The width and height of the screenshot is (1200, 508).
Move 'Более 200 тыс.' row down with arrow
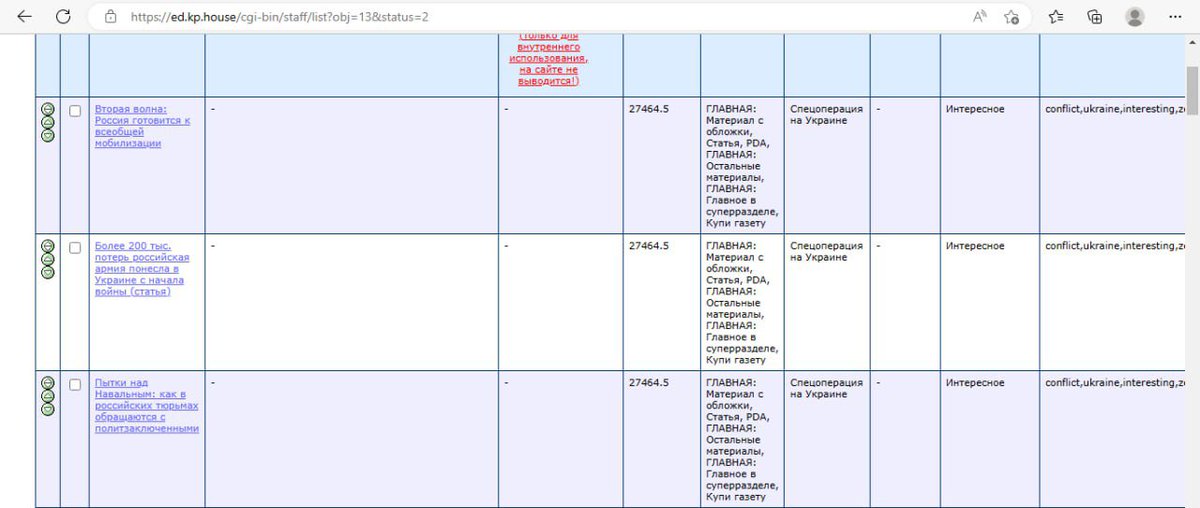click(x=47, y=271)
